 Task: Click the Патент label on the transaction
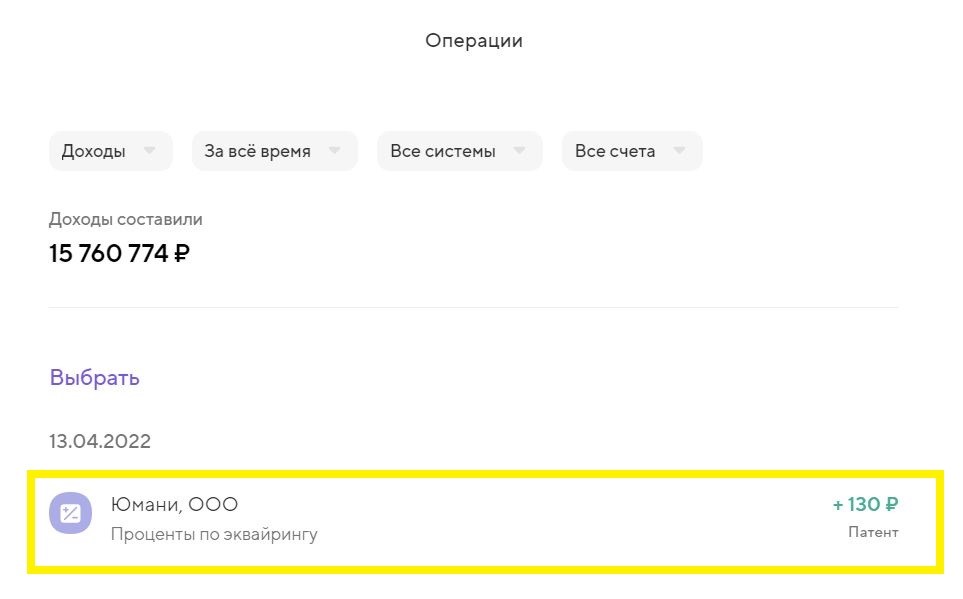pos(874,532)
